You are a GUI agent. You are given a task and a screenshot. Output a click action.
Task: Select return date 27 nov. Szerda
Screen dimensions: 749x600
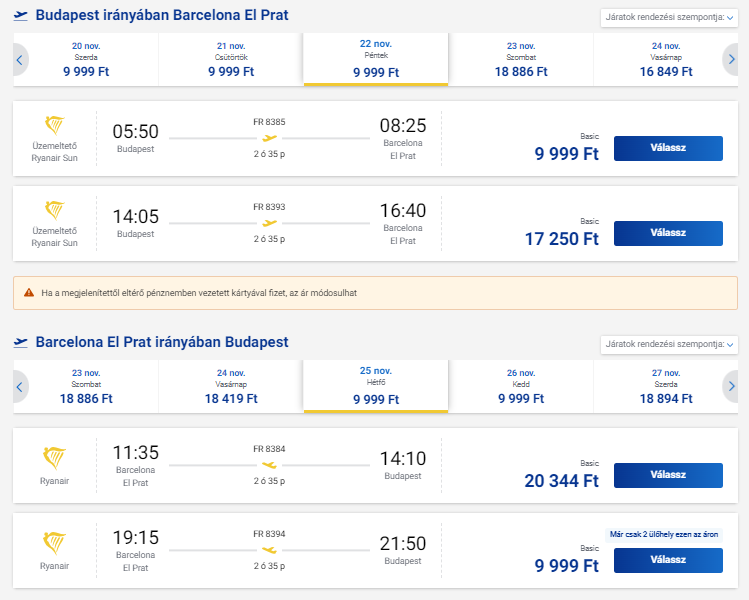coord(666,386)
